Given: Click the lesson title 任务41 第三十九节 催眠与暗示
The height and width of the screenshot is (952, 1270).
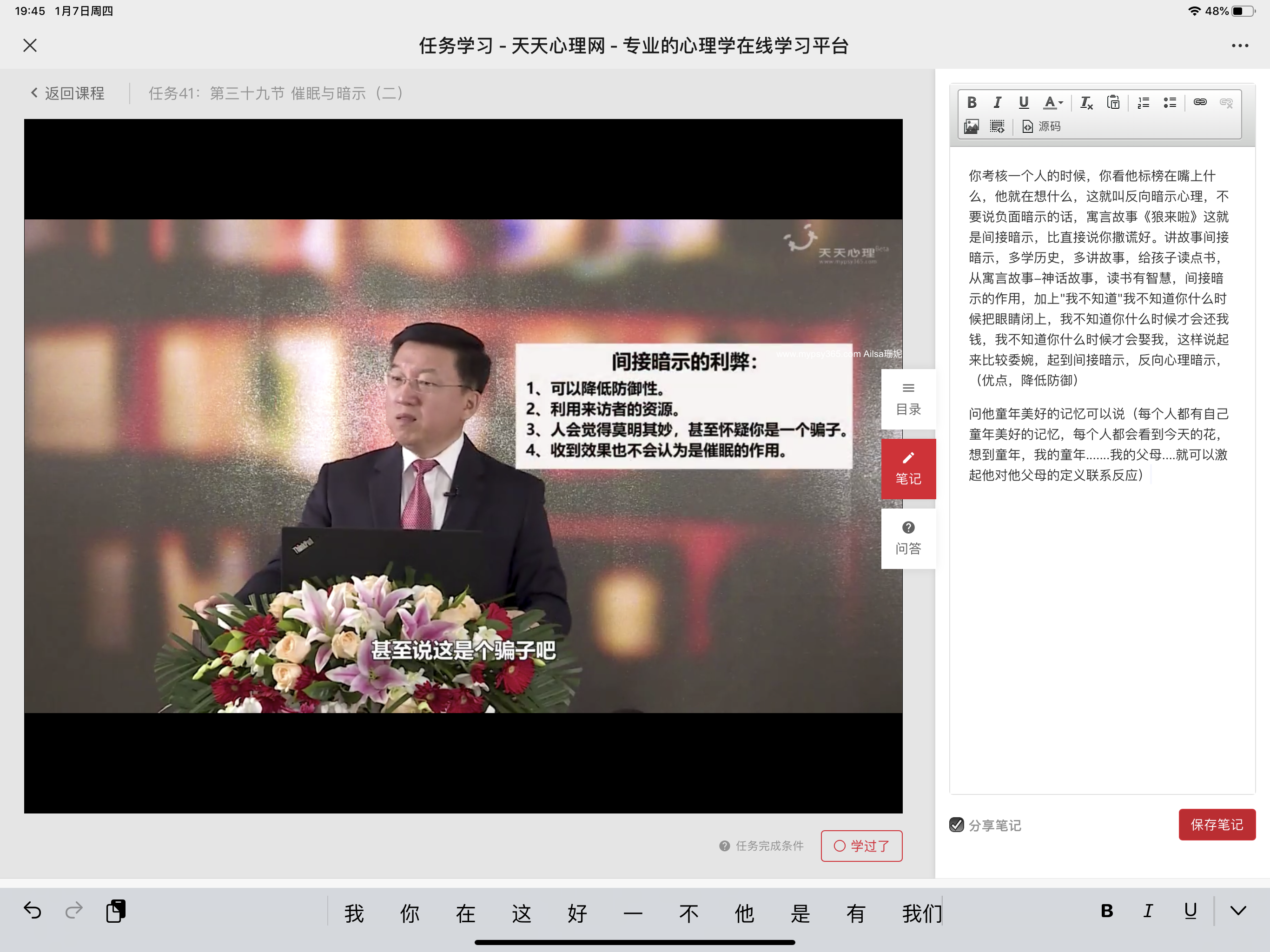Looking at the screenshot, I should click(x=276, y=93).
